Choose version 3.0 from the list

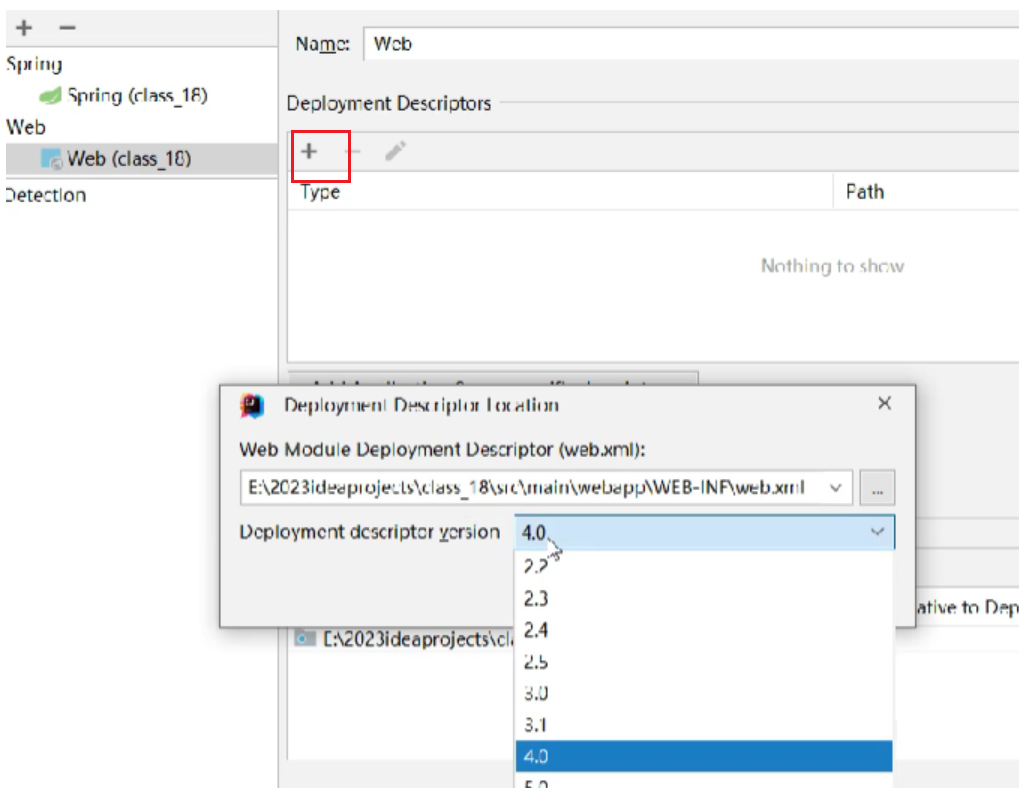point(704,693)
